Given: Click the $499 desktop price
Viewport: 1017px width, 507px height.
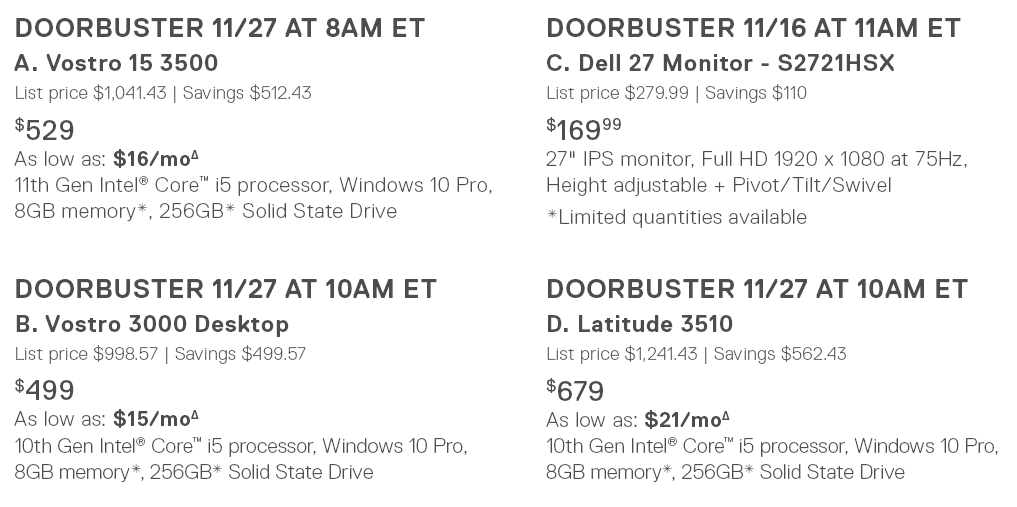Looking at the screenshot, I should point(45,390).
